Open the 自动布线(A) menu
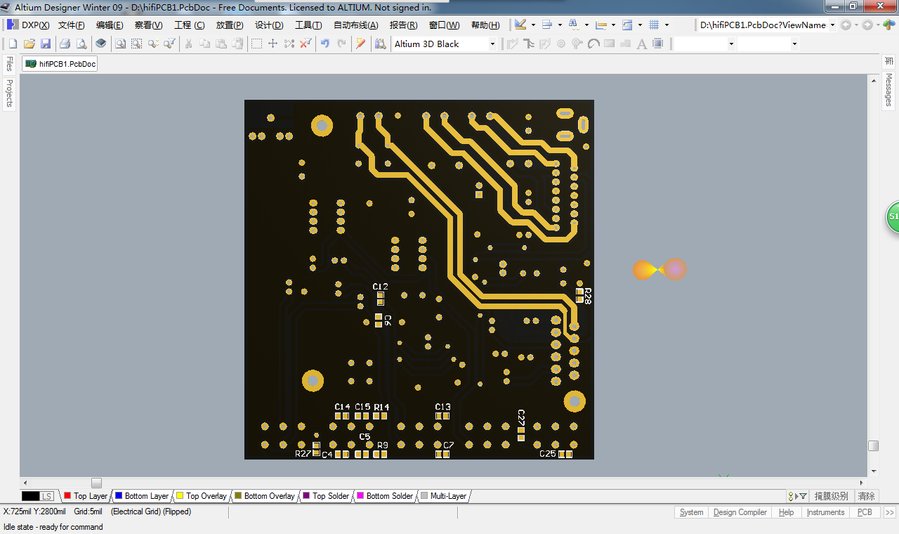The height and width of the screenshot is (534, 899). click(356, 25)
